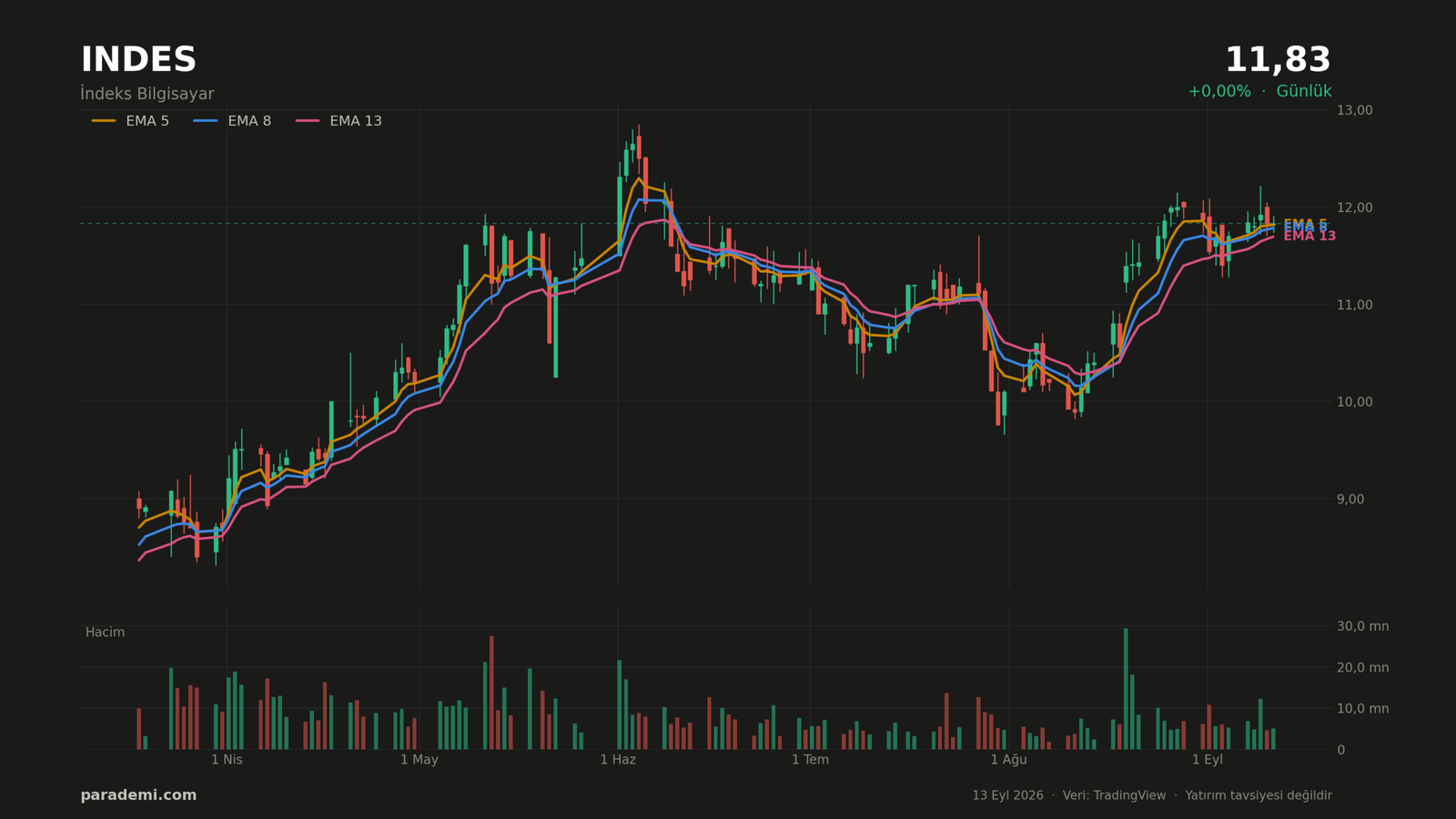This screenshot has width=1456, height=819.
Task: Click the 1 Tem date label
Action: tap(810, 760)
